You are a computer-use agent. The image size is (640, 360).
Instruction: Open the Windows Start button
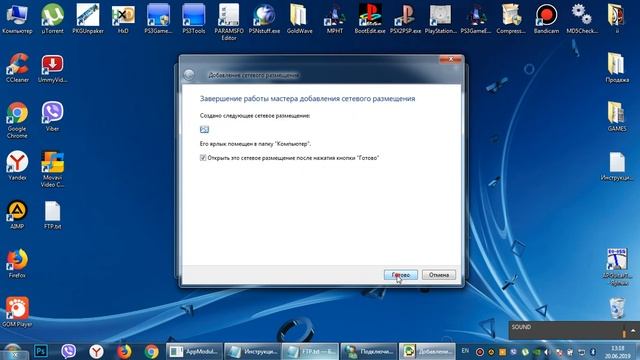click(13, 351)
